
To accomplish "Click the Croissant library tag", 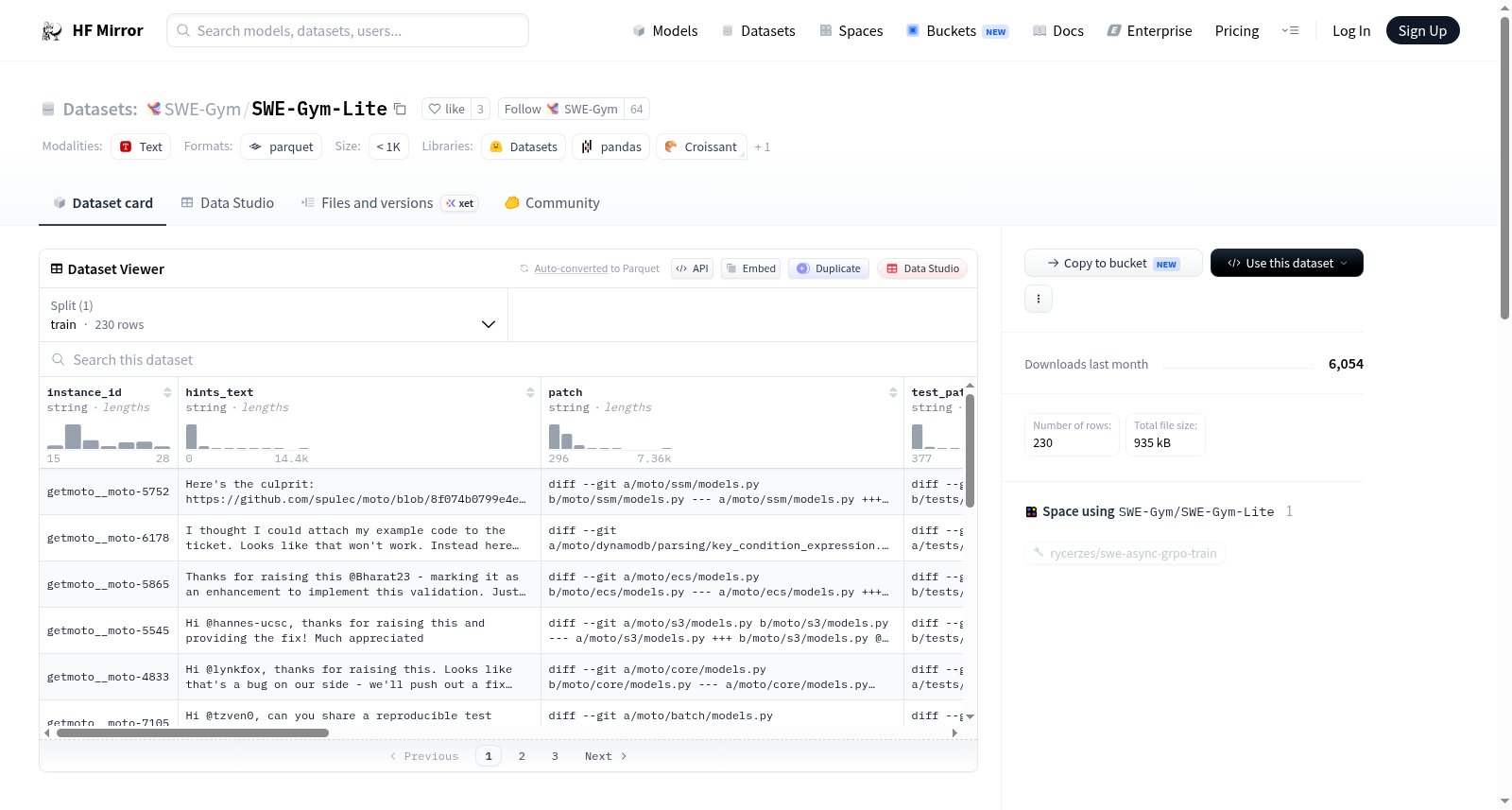I will click(x=701, y=146).
